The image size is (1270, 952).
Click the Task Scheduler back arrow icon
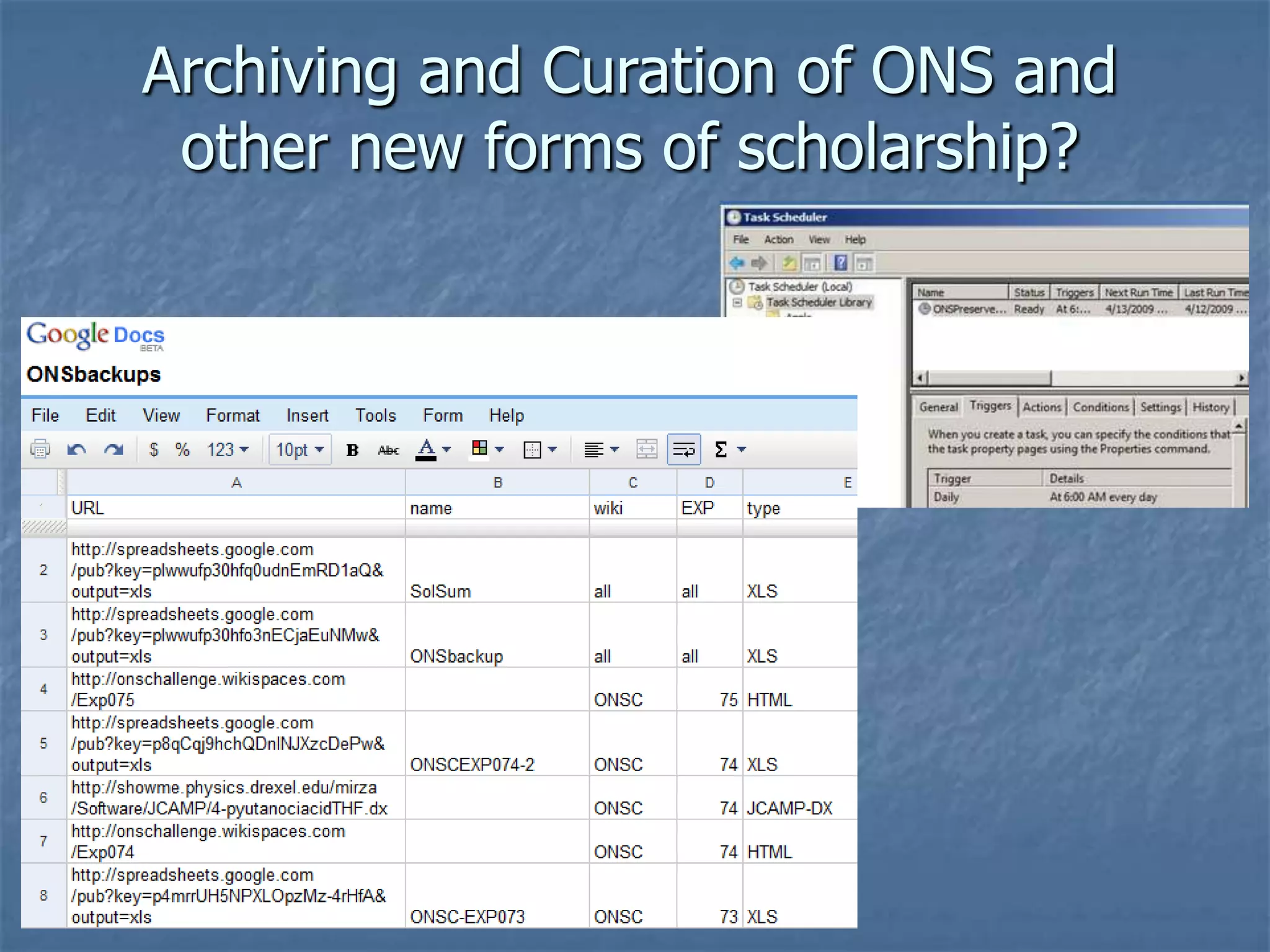tap(737, 263)
